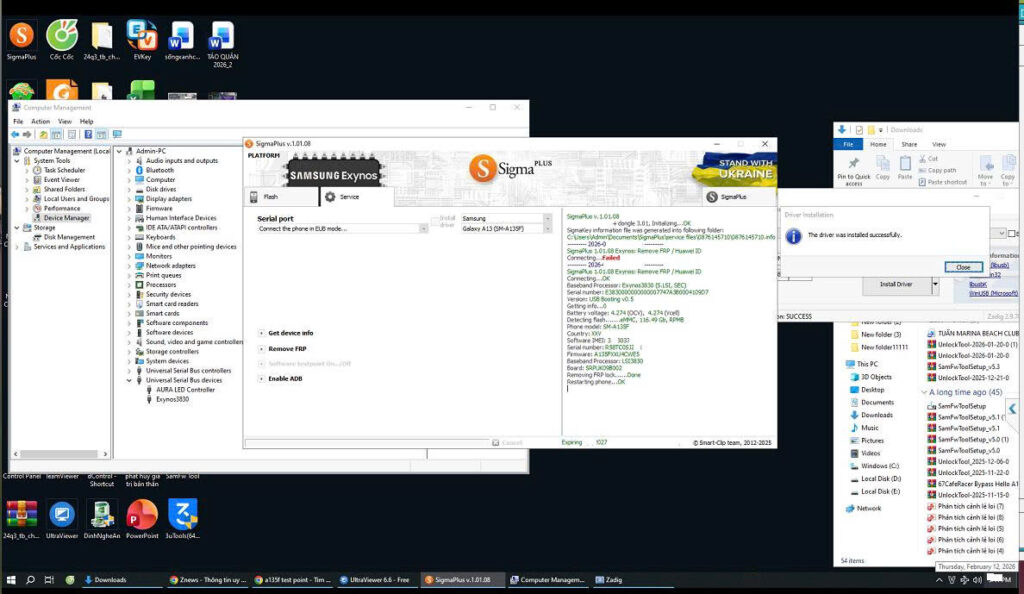The image size is (1024, 594).
Task: Open UltraViewer desktop shortcut
Action: [x=62, y=516]
